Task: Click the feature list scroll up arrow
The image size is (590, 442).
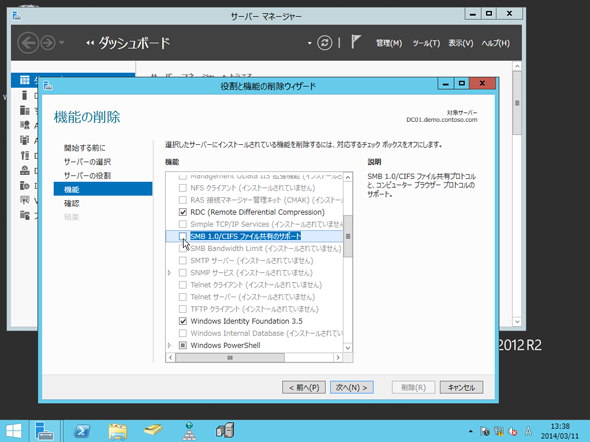Action: pos(348,177)
